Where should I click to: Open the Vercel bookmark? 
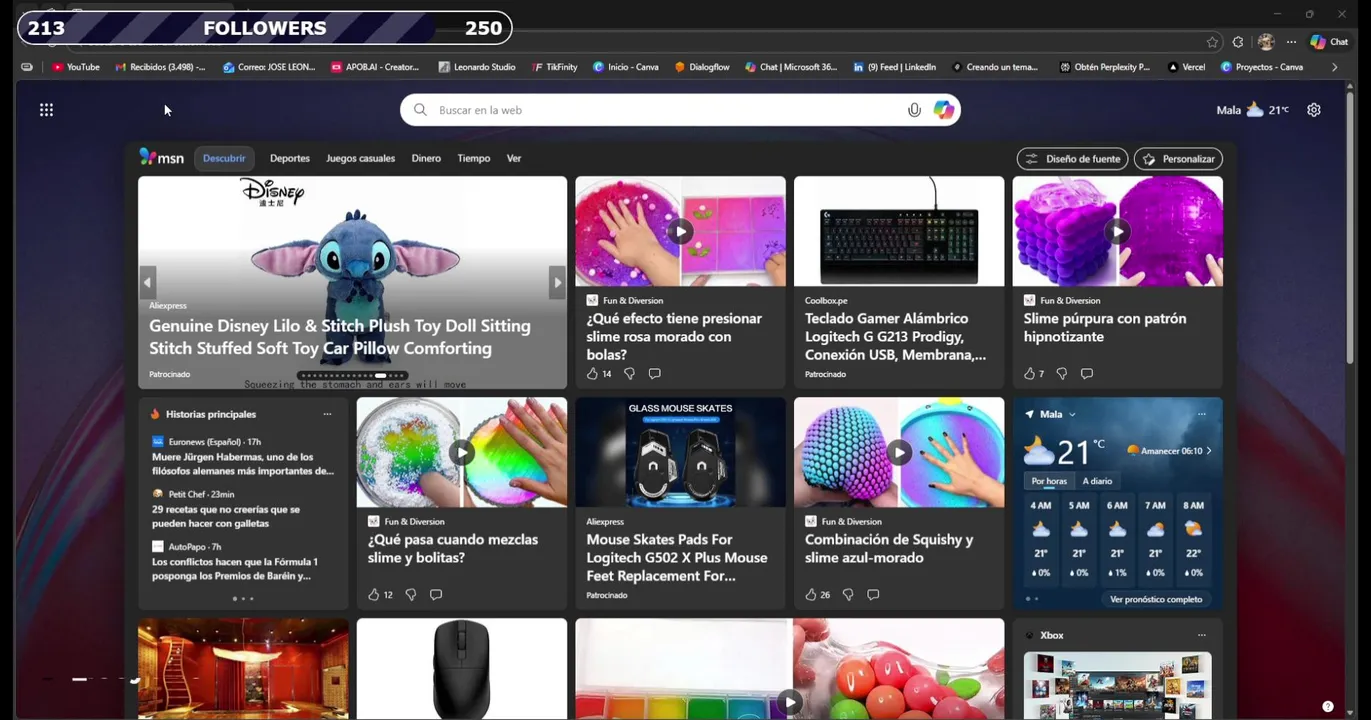point(1186,67)
